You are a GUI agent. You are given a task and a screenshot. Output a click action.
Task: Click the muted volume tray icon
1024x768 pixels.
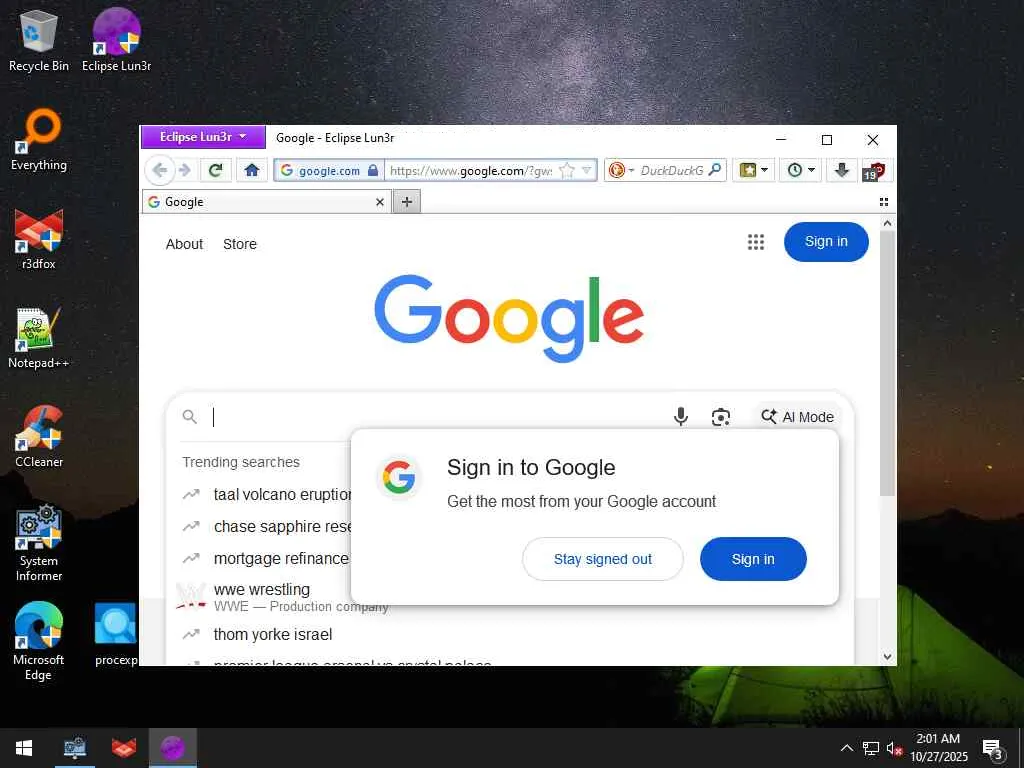point(894,748)
